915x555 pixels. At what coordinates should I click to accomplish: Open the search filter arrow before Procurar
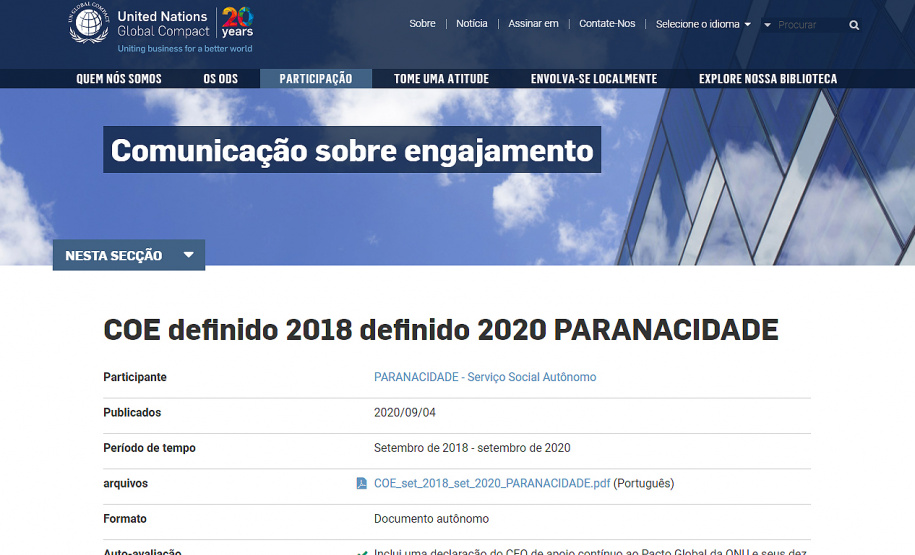767,25
